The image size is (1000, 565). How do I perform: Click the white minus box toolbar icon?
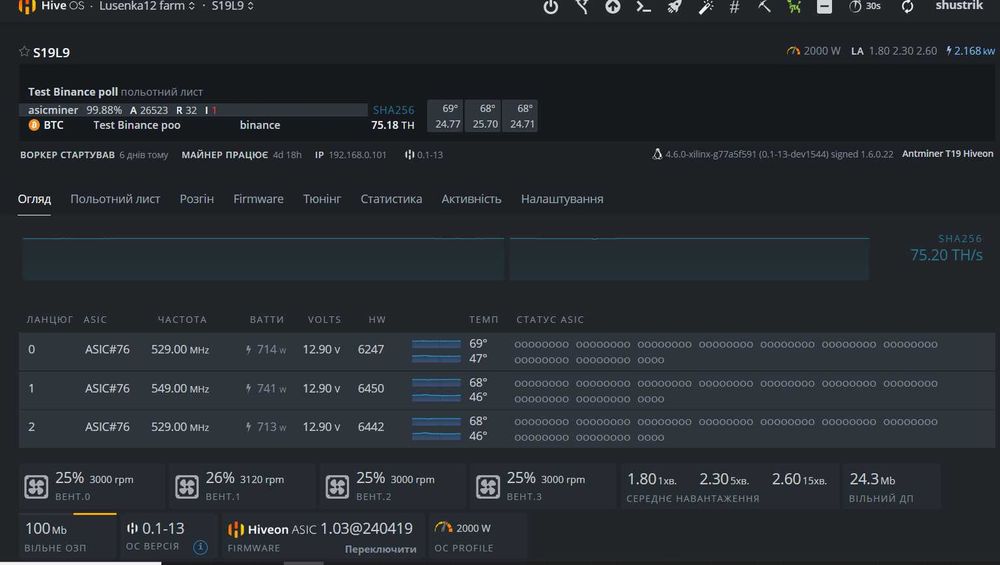825,6
